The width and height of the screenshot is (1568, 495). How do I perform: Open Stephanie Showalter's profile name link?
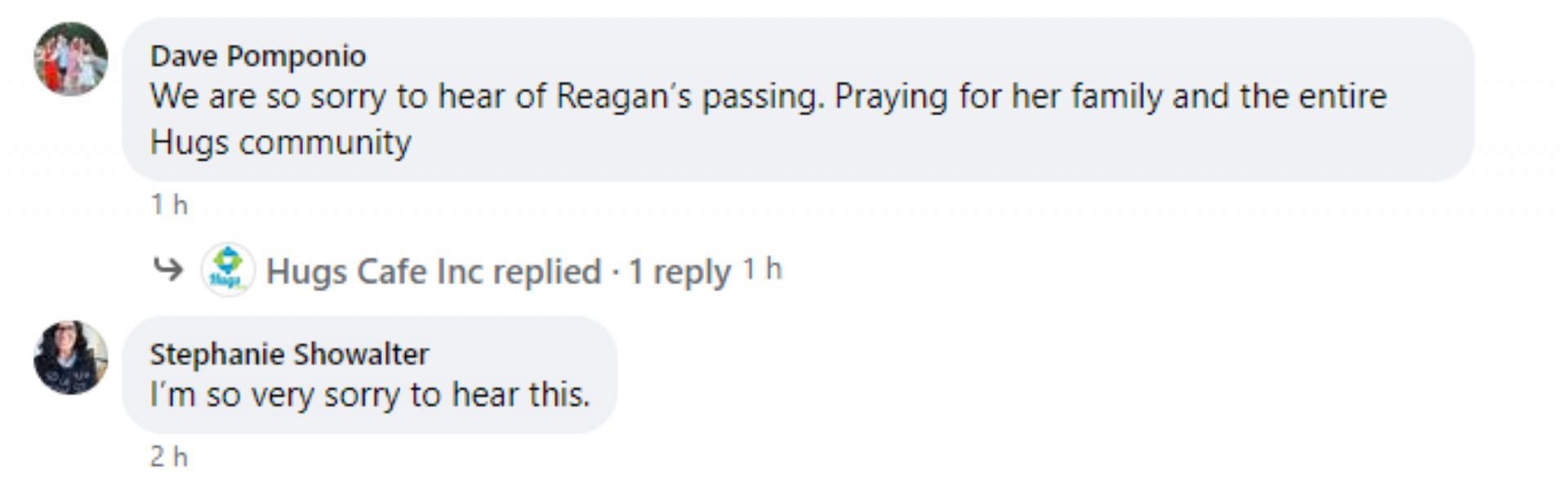click(289, 354)
